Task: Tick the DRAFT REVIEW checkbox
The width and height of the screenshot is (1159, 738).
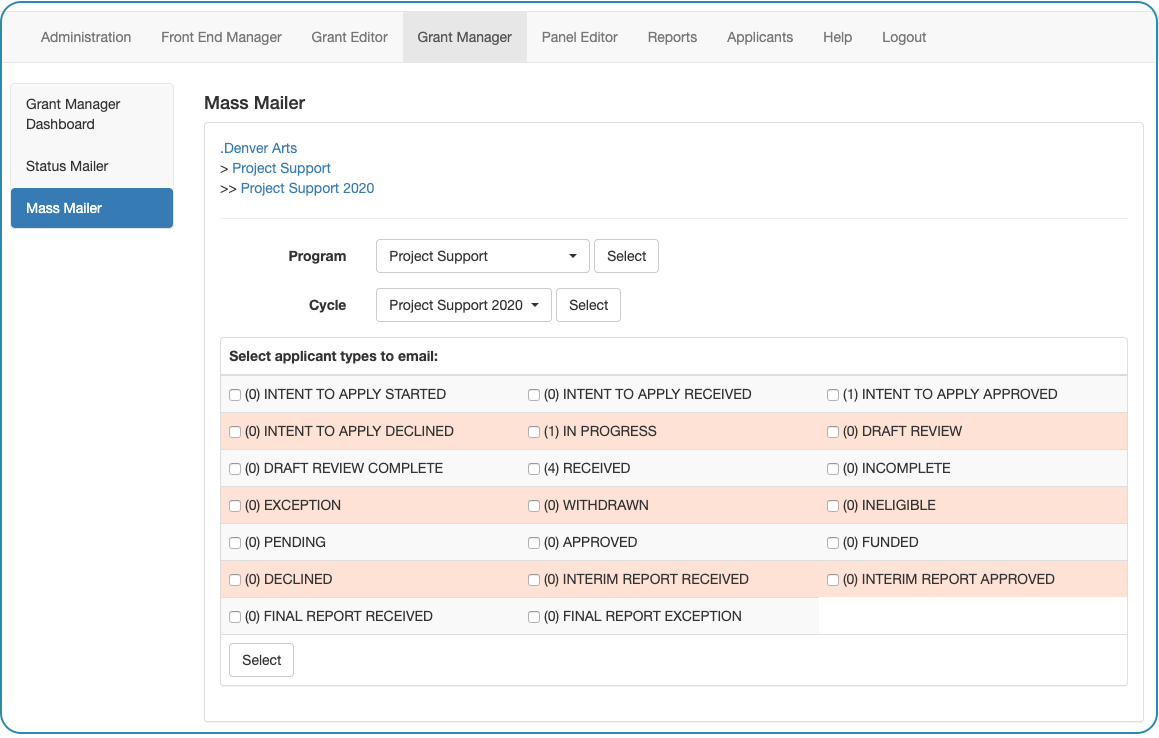Action: [833, 432]
